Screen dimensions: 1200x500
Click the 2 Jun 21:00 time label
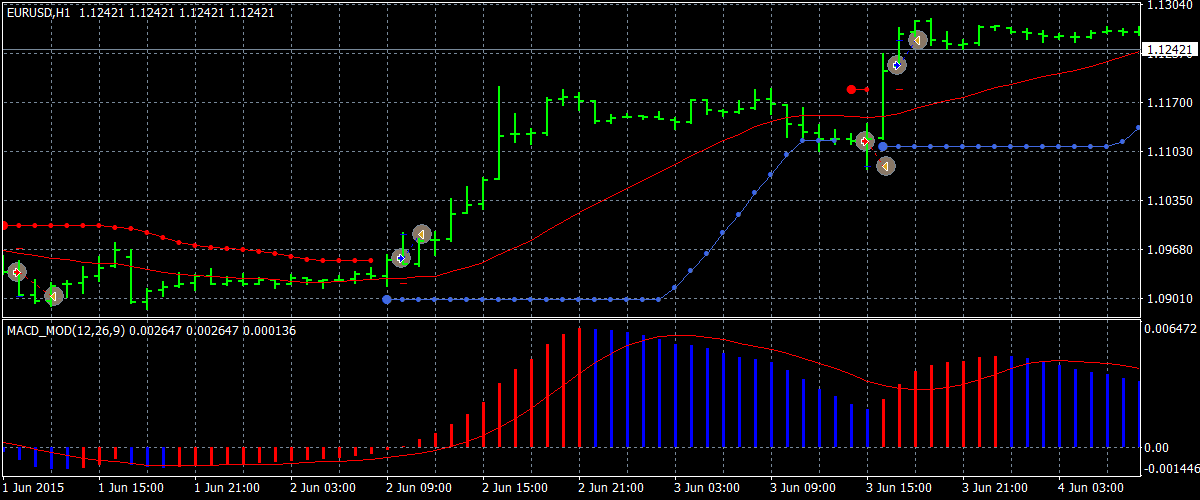[x=612, y=488]
